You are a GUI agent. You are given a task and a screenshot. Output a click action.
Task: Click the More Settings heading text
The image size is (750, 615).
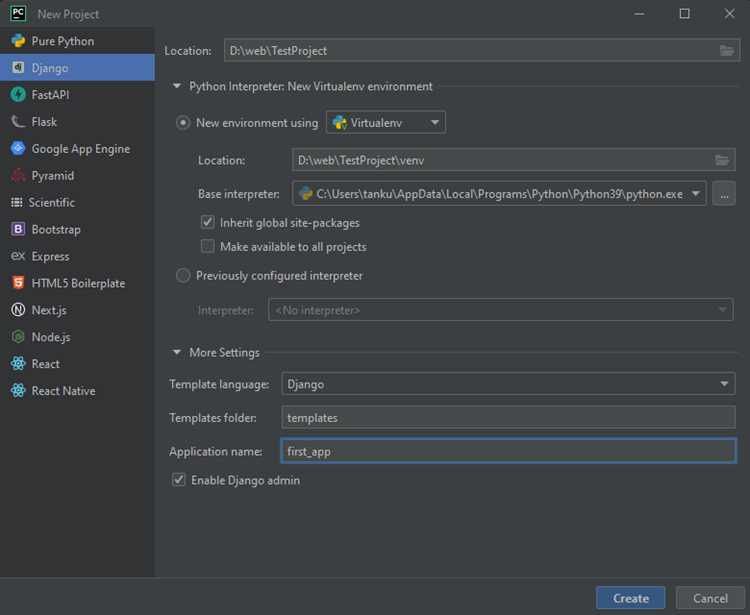pyautogui.click(x=224, y=352)
